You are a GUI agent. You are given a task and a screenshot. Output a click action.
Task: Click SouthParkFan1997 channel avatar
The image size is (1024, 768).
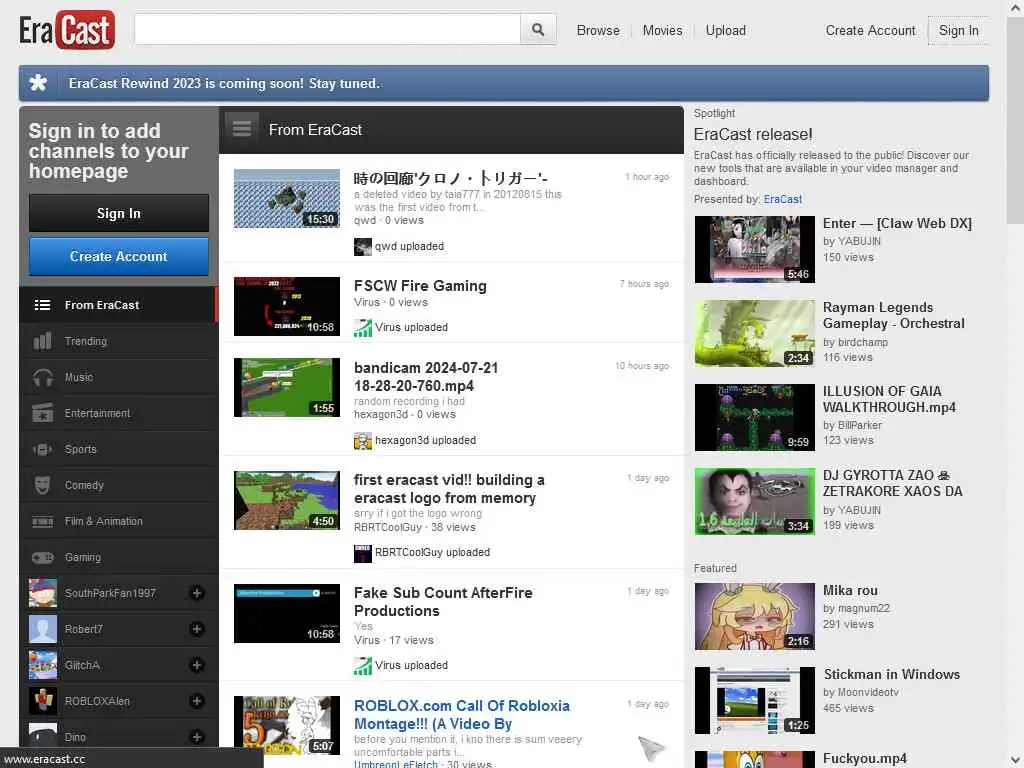[x=43, y=593]
